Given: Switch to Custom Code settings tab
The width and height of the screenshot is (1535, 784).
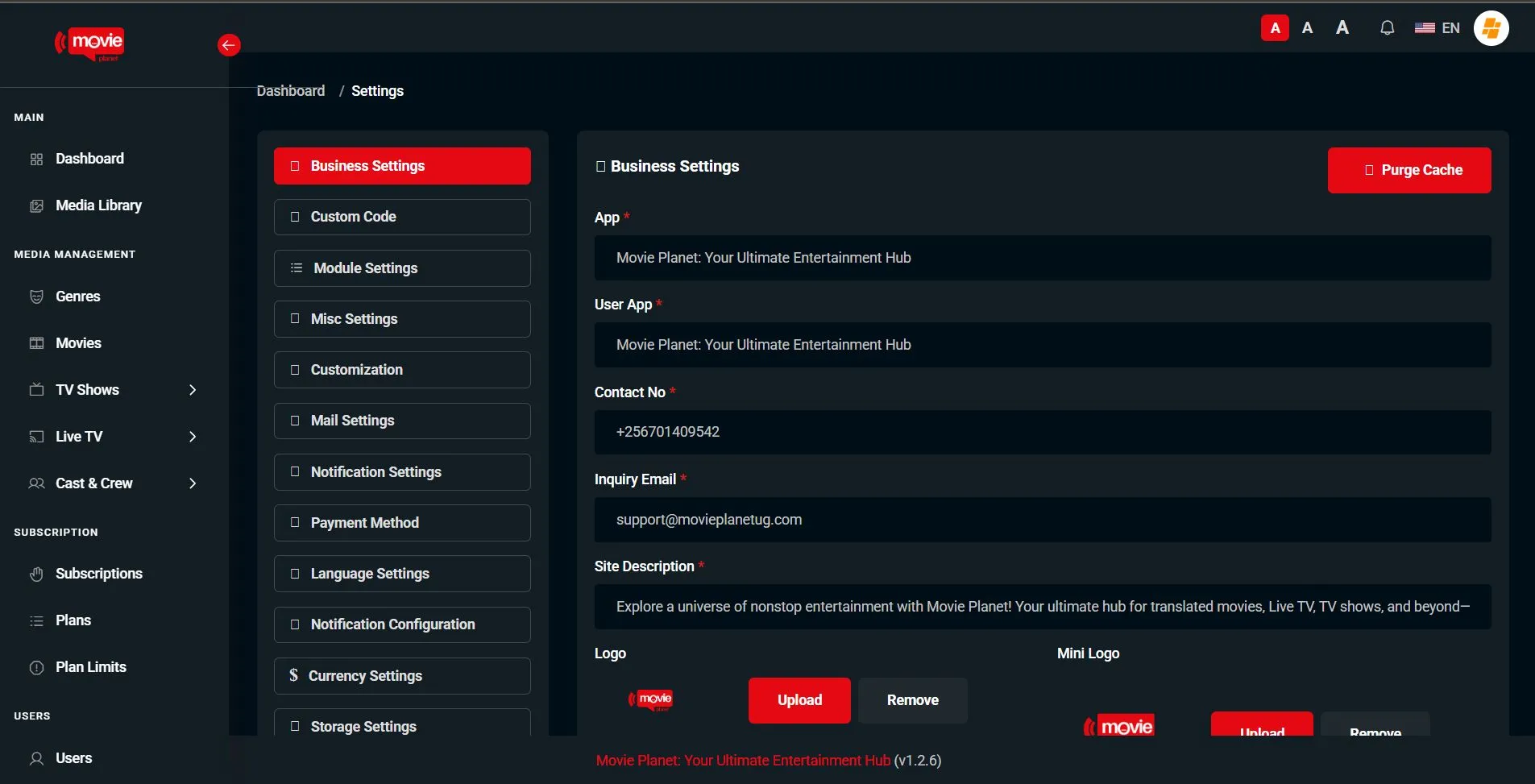Looking at the screenshot, I should [x=402, y=217].
